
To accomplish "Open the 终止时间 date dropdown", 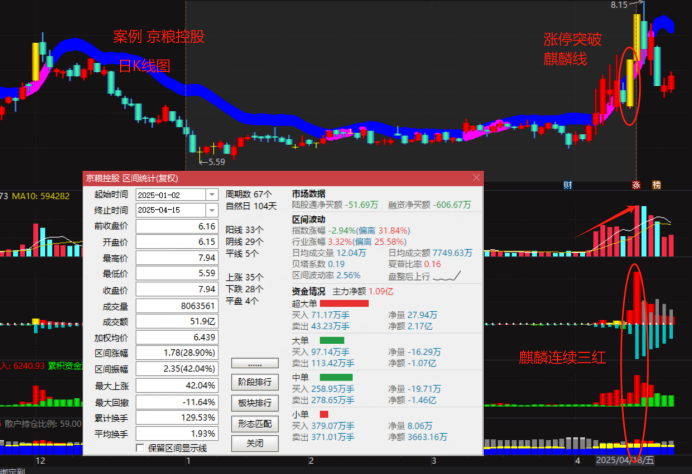I will click(x=211, y=211).
